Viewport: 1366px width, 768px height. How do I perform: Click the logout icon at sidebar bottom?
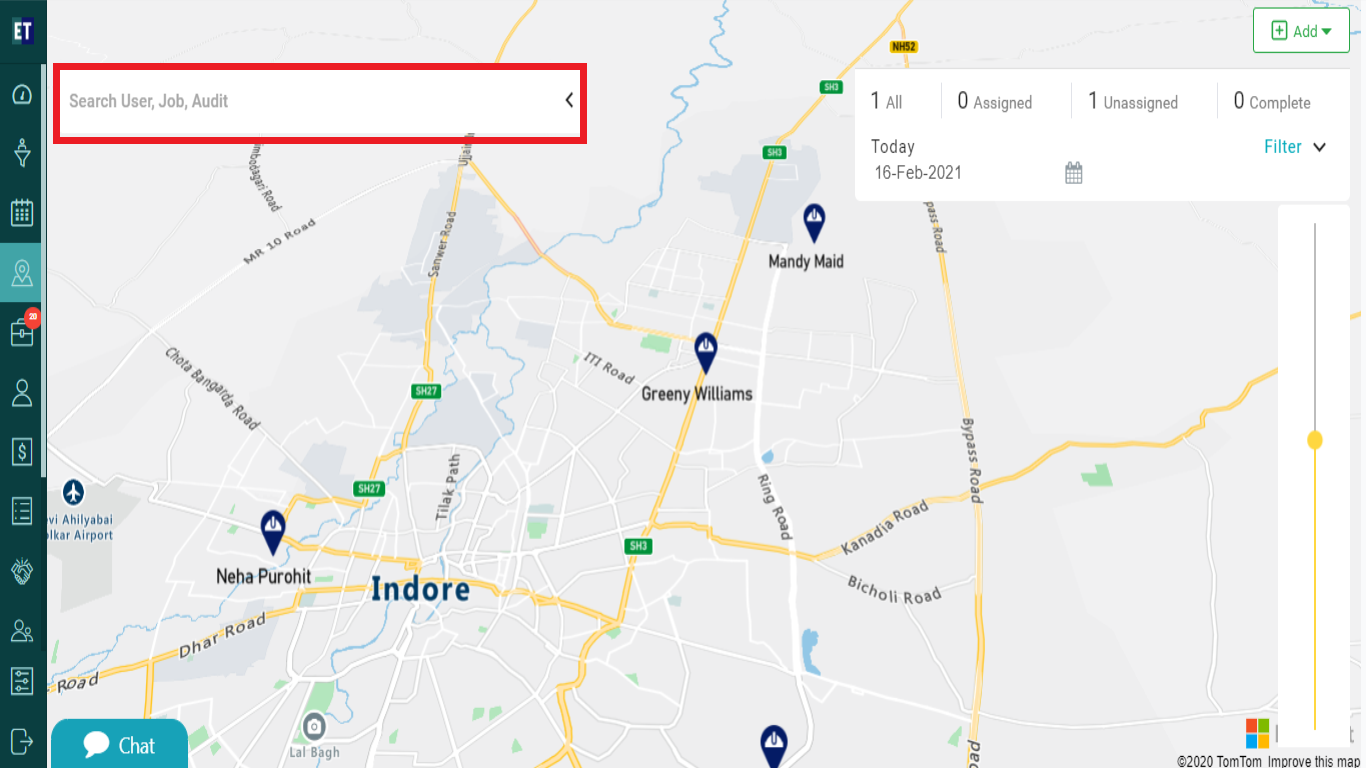point(22,741)
